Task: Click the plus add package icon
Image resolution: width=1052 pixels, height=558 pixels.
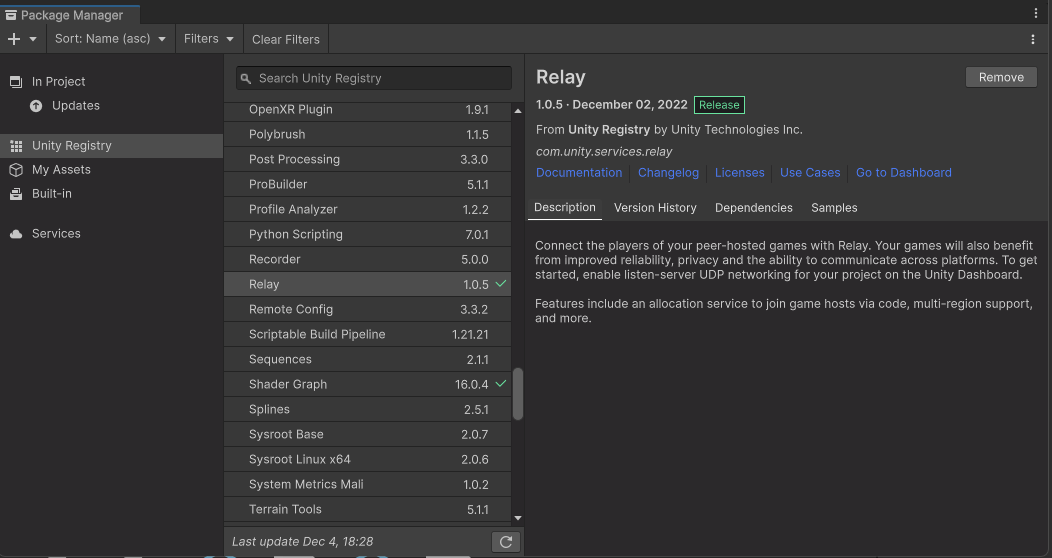Action: point(14,39)
